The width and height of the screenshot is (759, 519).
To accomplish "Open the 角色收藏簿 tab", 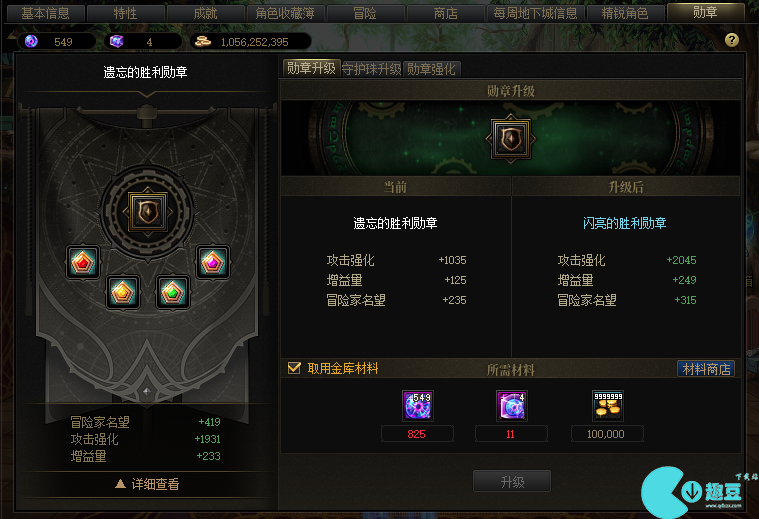I will coord(285,13).
